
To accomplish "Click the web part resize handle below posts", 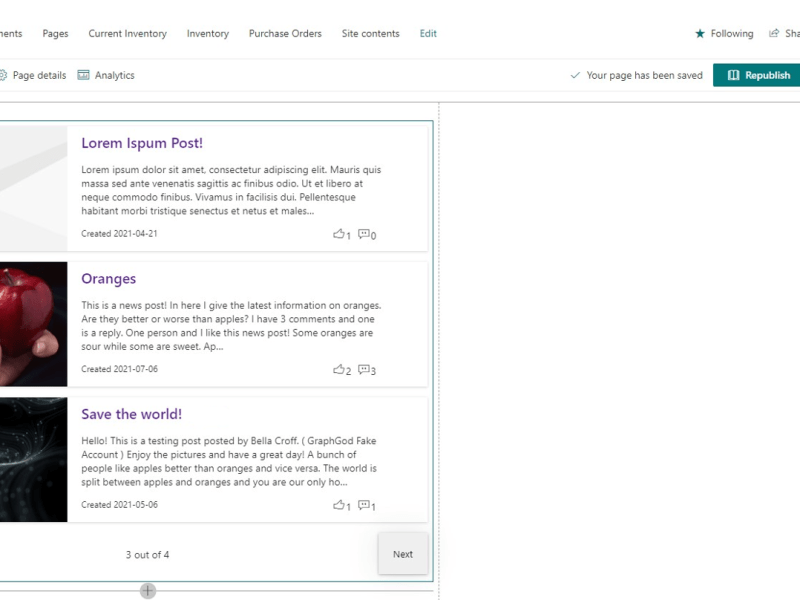I will coord(147,591).
